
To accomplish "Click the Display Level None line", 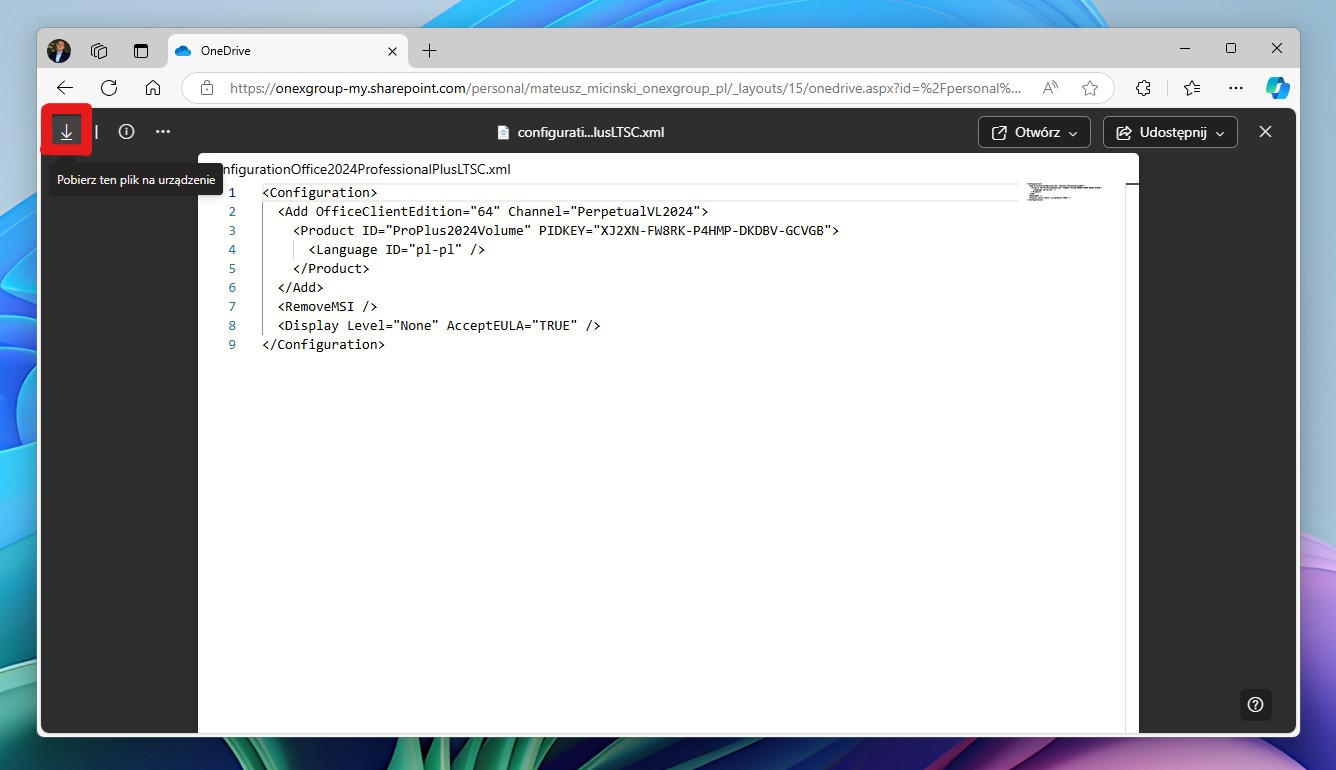I will coord(439,325).
